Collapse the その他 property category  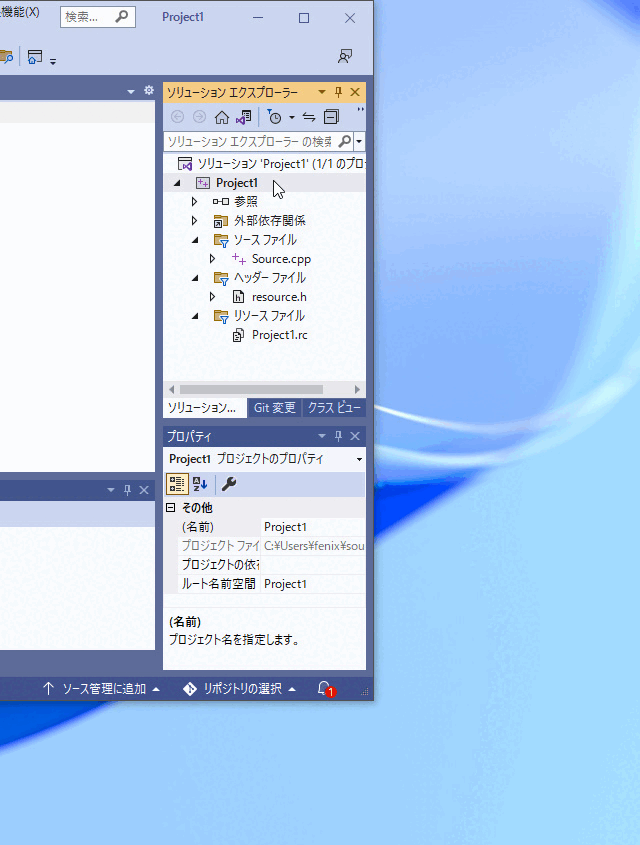click(x=171, y=508)
